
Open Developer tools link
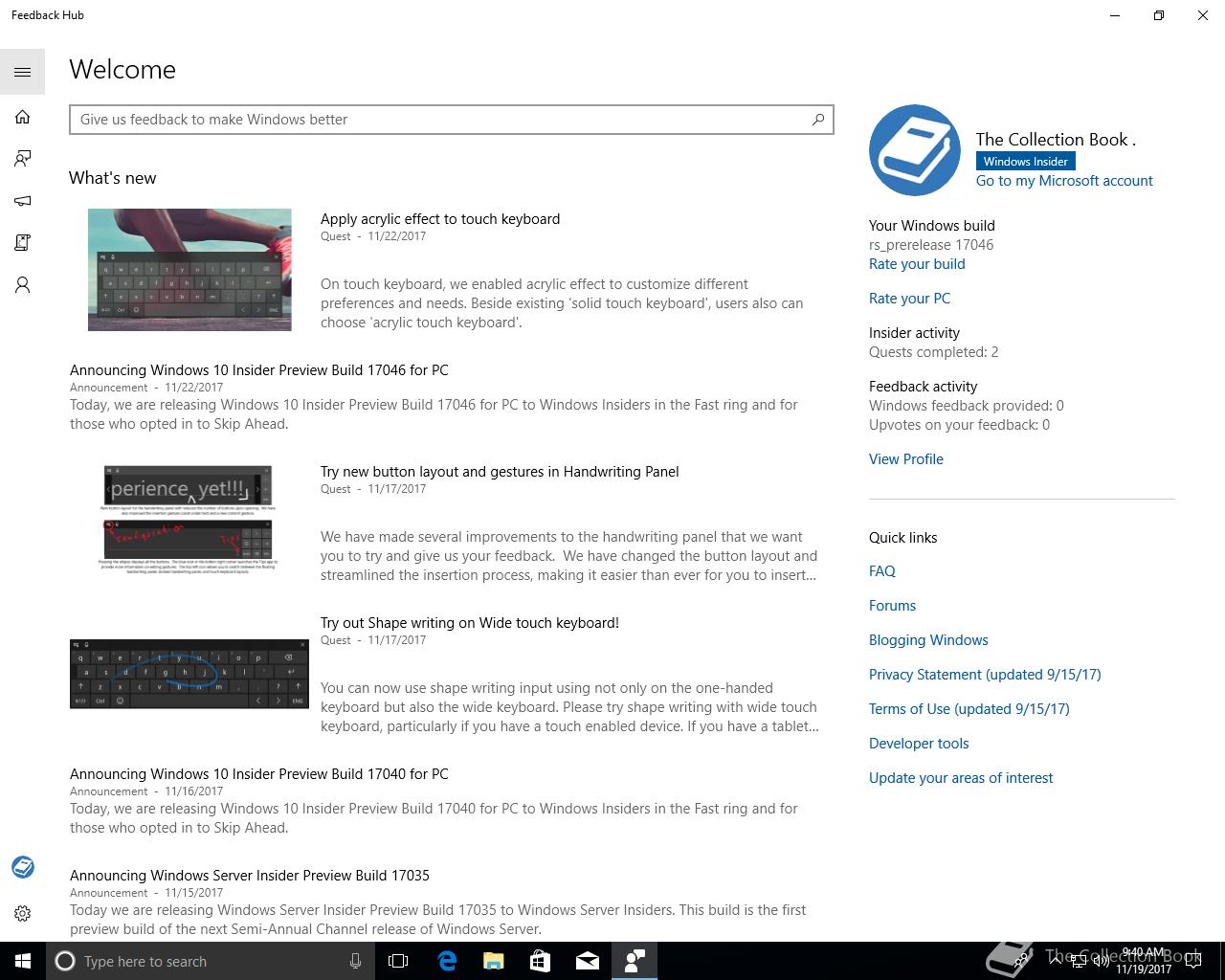pyautogui.click(x=919, y=744)
